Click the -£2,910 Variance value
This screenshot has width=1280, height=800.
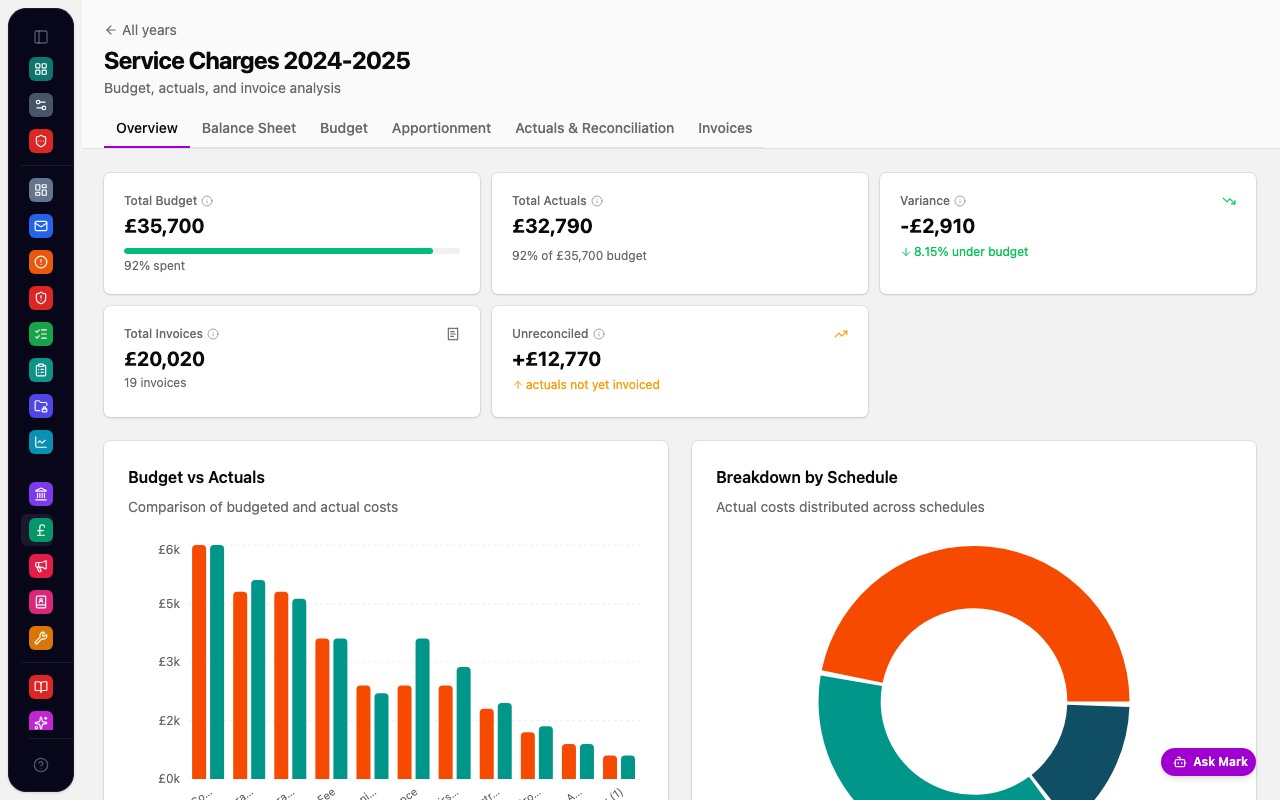[937, 226]
